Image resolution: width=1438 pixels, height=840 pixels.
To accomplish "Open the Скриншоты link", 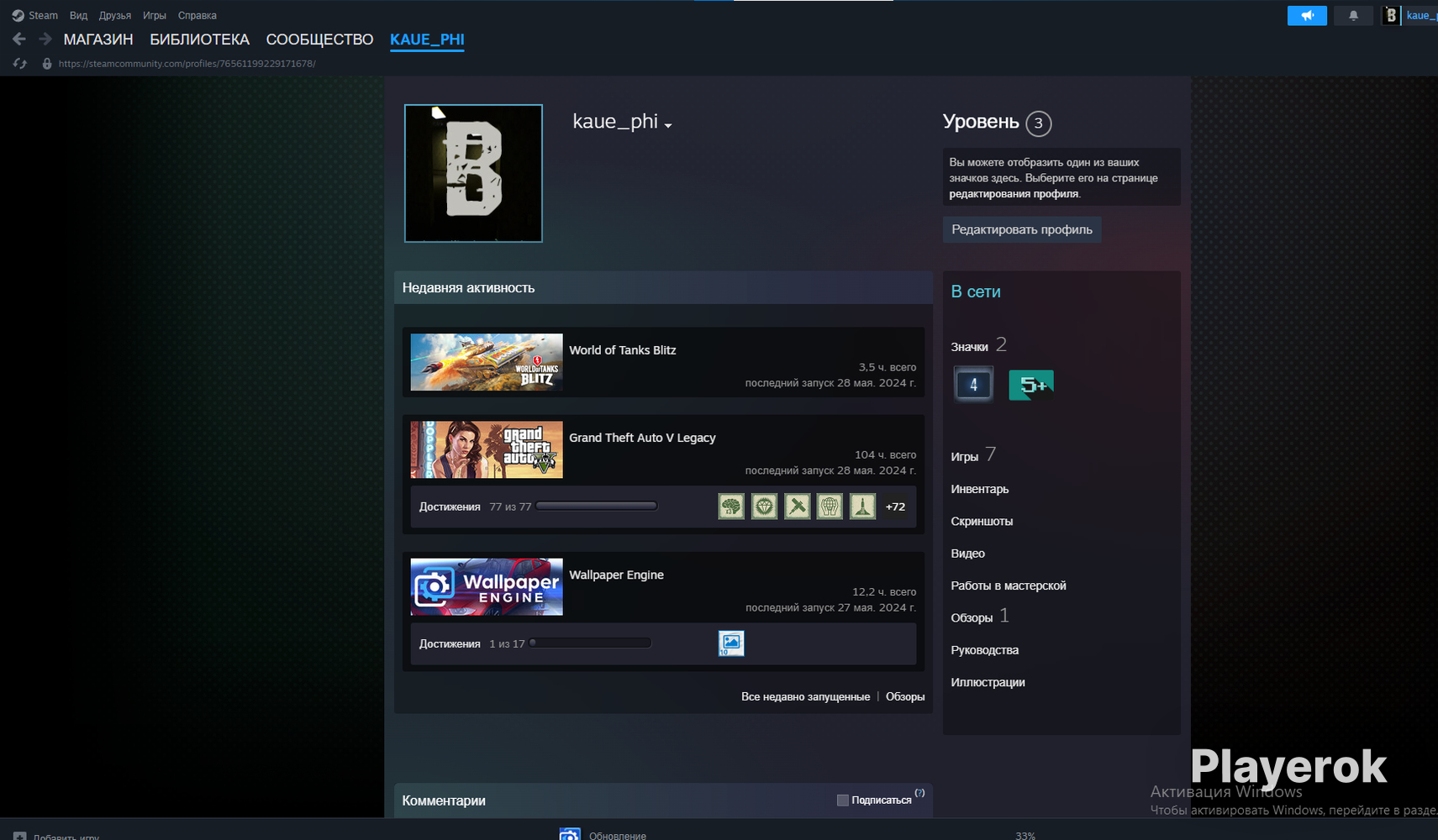I will [x=982, y=522].
